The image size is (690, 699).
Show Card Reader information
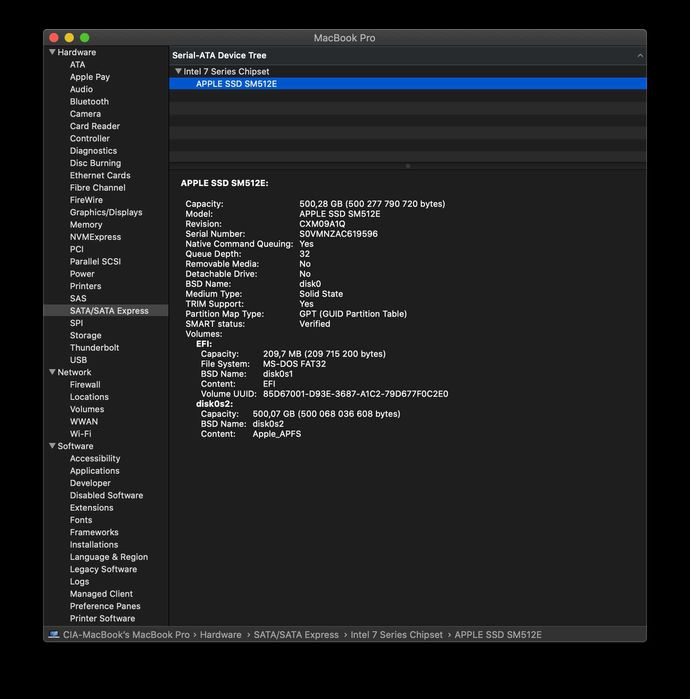tap(94, 126)
